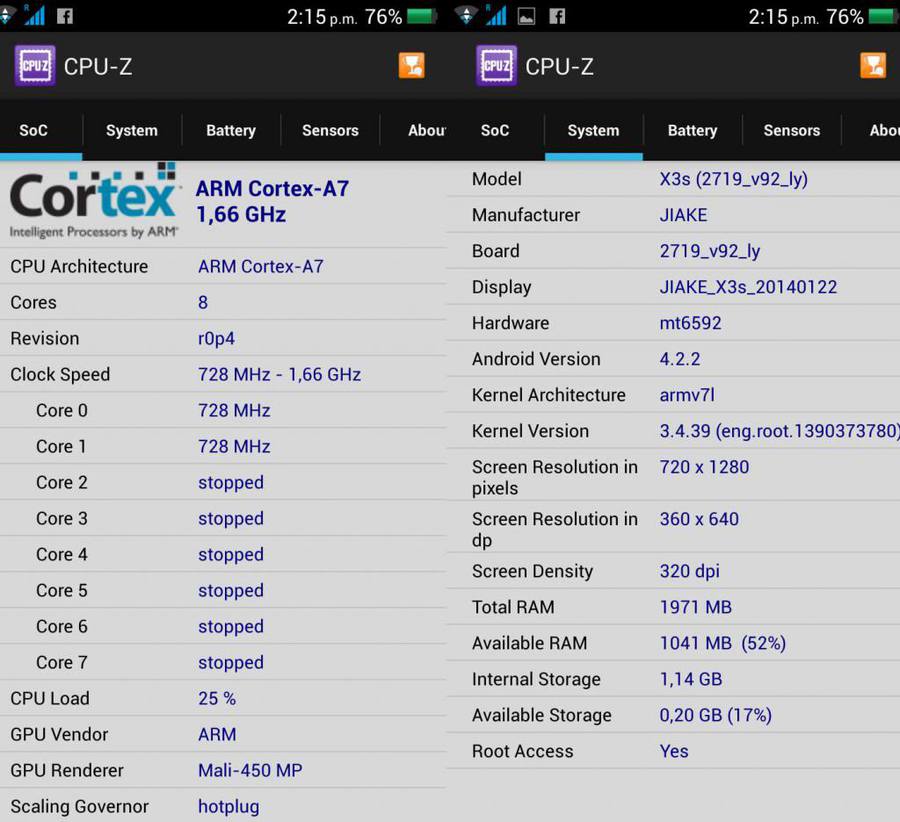Tap Available RAM value '1041 MB (52%)'
900x822 pixels.
coord(723,643)
